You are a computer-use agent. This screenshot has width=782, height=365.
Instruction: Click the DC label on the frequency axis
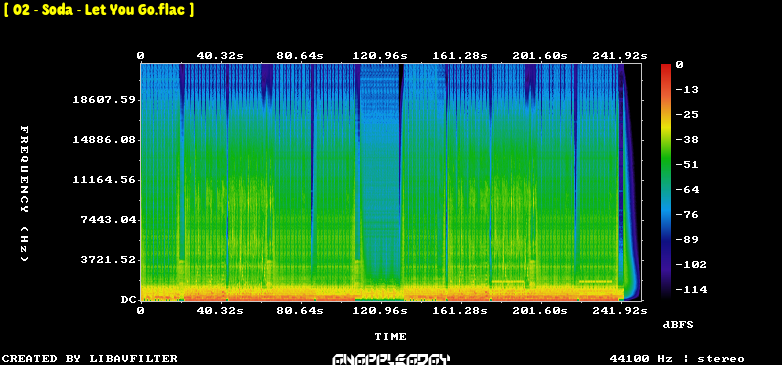pos(128,300)
